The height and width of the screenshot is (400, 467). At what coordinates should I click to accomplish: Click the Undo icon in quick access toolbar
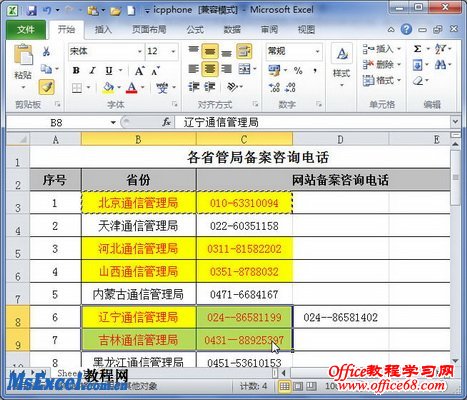(x=47, y=11)
